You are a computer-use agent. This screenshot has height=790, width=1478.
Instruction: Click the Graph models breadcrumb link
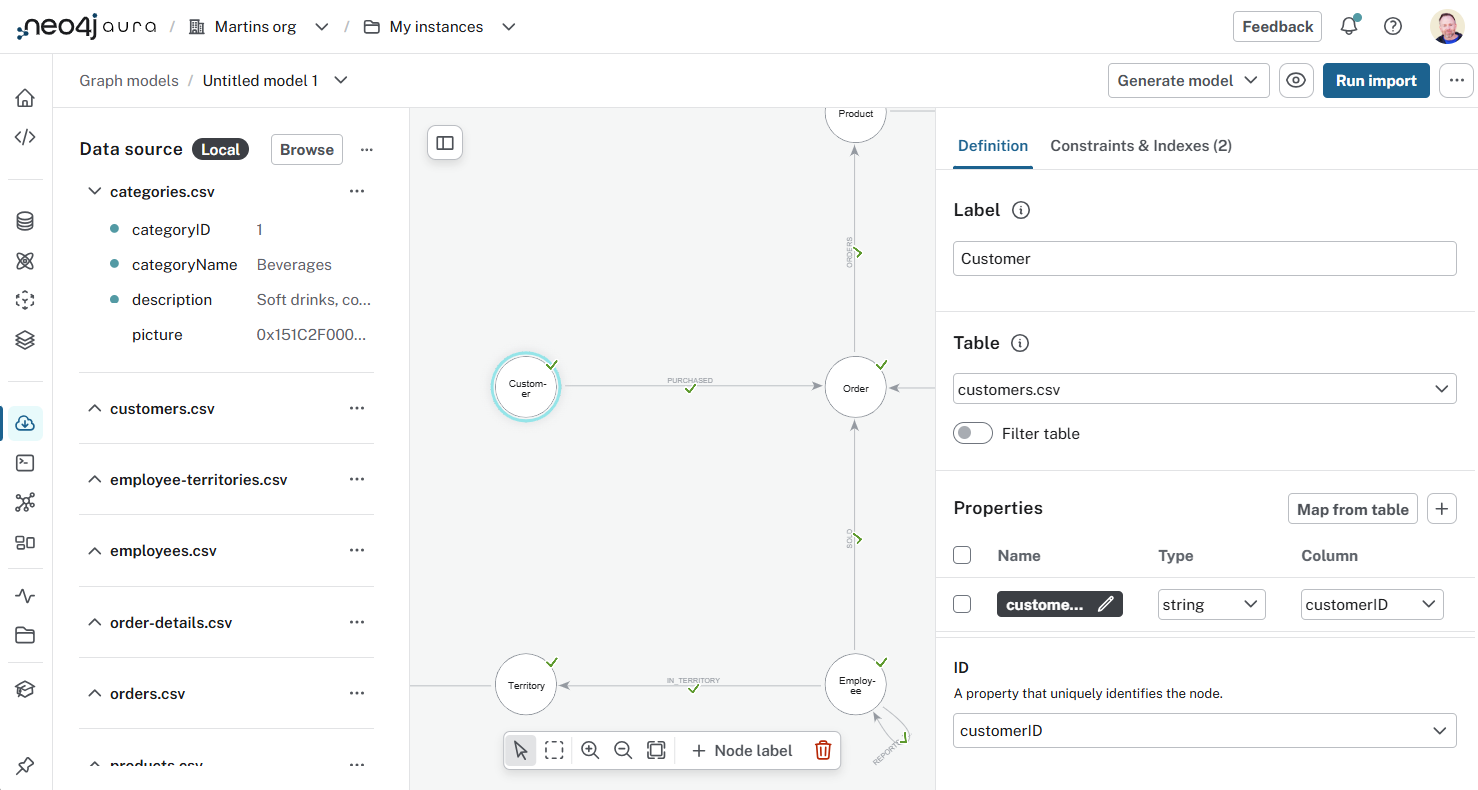(129, 80)
